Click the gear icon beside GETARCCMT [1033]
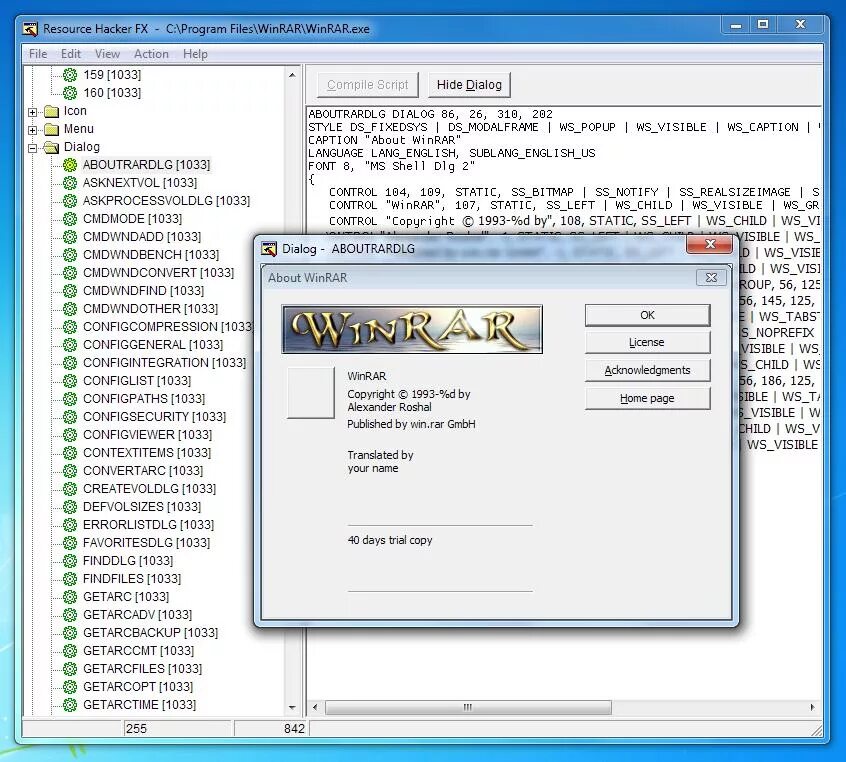Image resolution: width=846 pixels, height=762 pixels. coord(70,651)
